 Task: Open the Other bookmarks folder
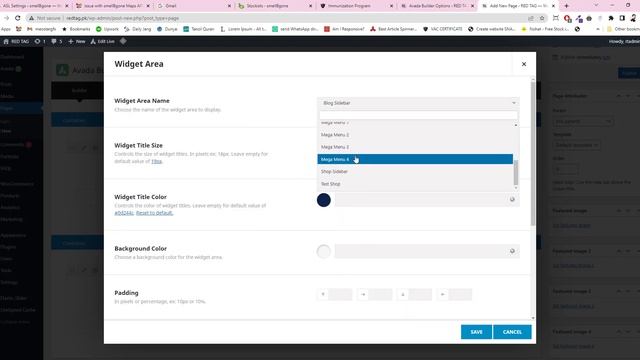(x=623, y=29)
